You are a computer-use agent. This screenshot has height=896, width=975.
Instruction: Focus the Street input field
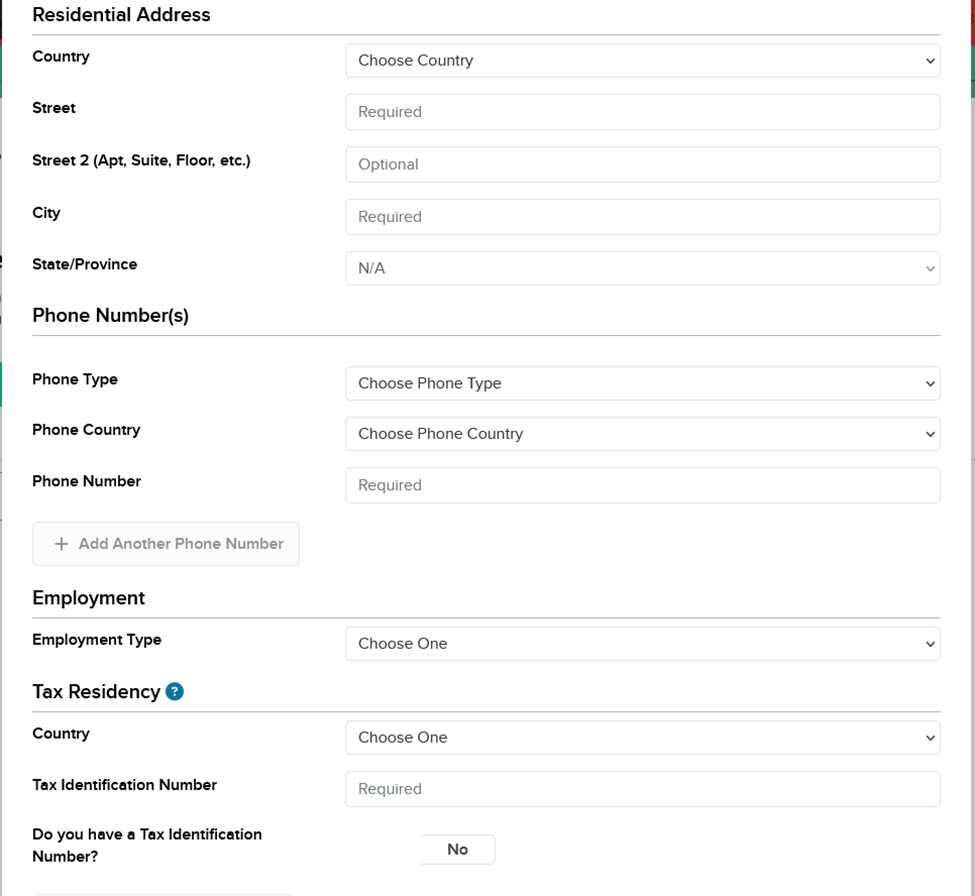pyautogui.click(x=642, y=112)
